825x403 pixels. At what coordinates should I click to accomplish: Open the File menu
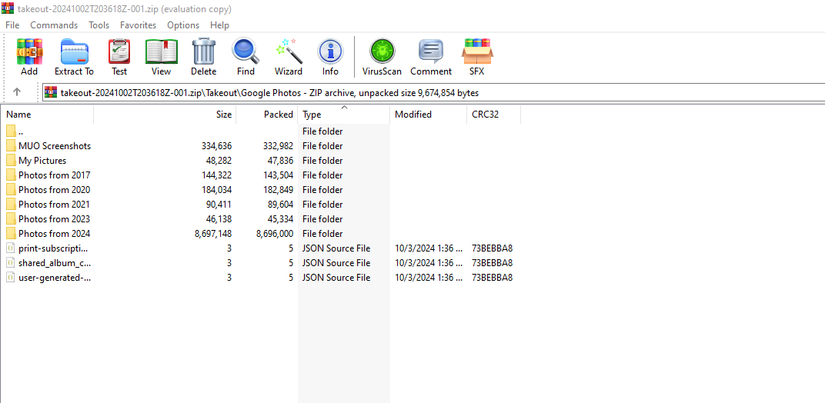pos(12,25)
